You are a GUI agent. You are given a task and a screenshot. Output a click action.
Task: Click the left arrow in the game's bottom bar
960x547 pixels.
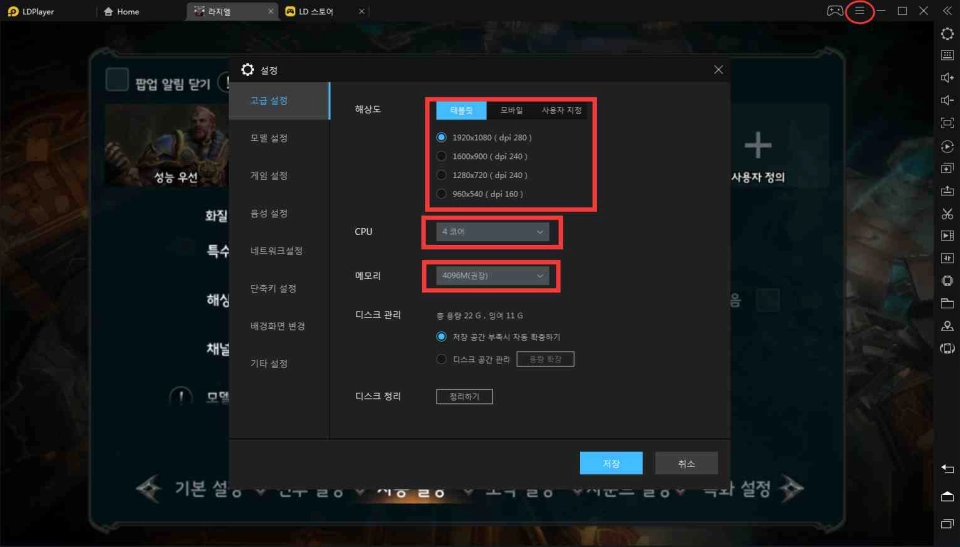(148, 489)
